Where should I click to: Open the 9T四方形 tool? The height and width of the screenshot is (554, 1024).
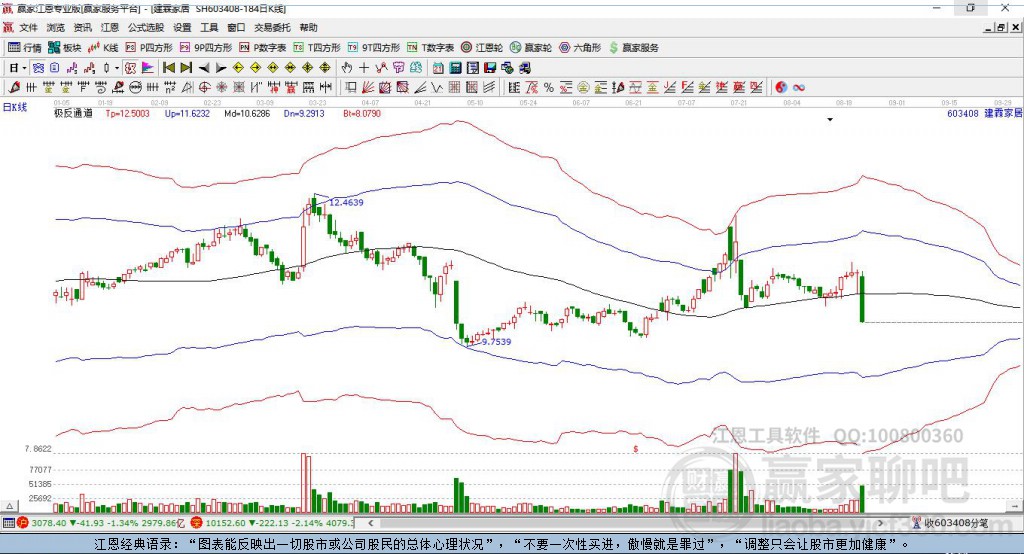pos(374,48)
